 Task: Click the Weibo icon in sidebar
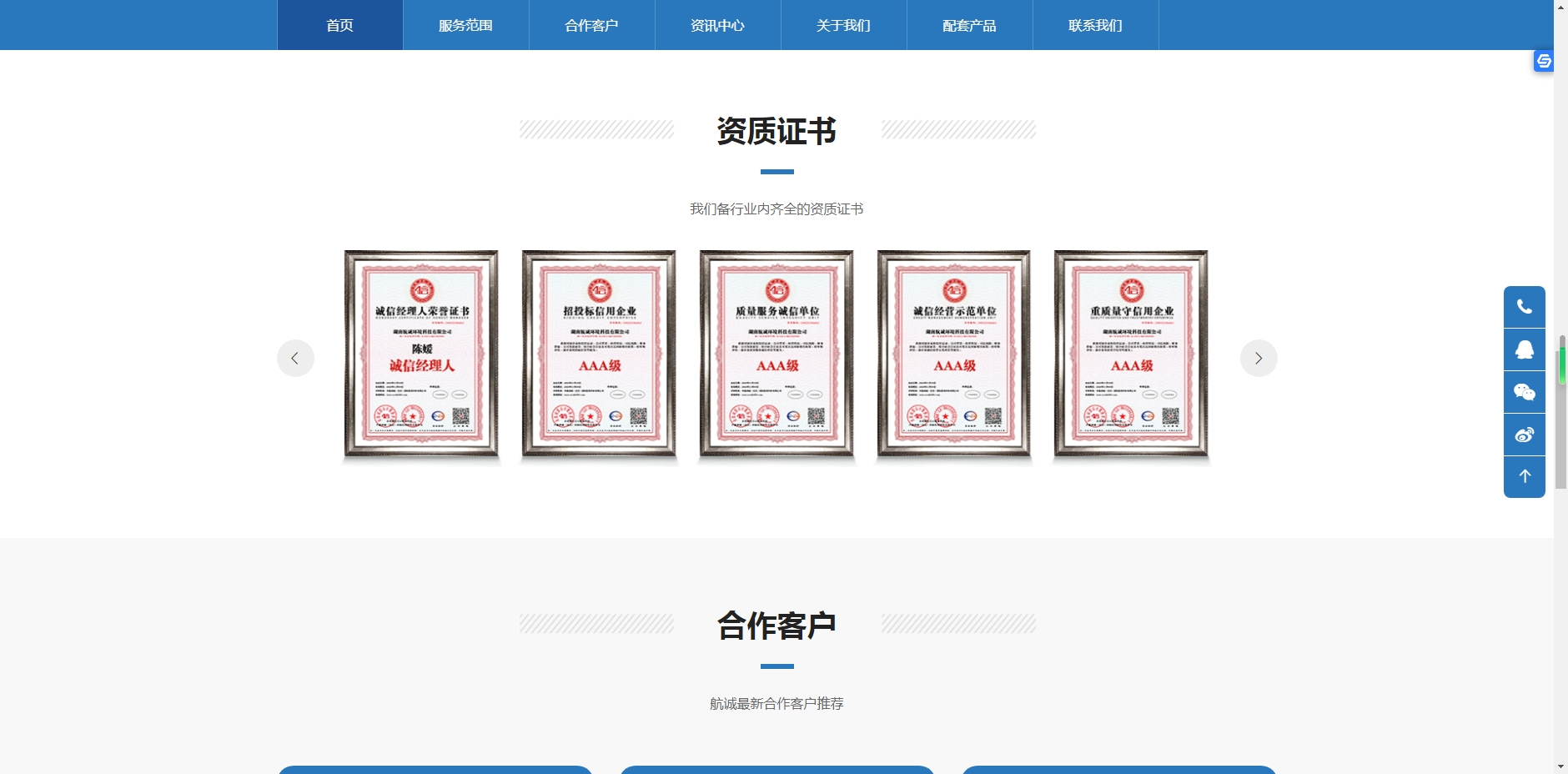pyautogui.click(x=1524, y=435)
